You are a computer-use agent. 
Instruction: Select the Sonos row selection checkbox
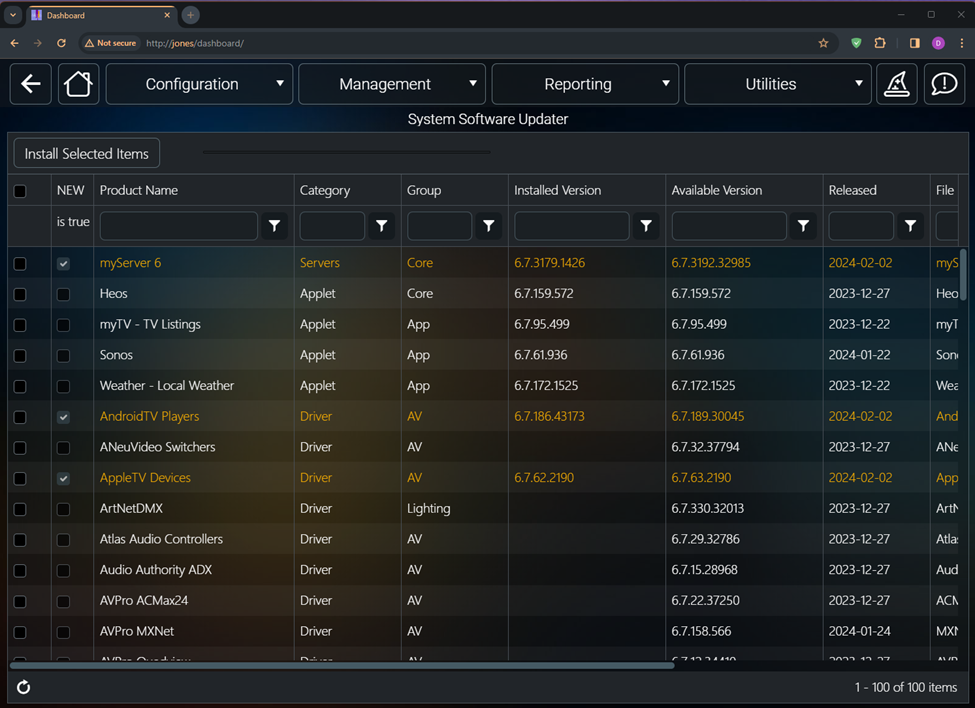coord(20,356)
